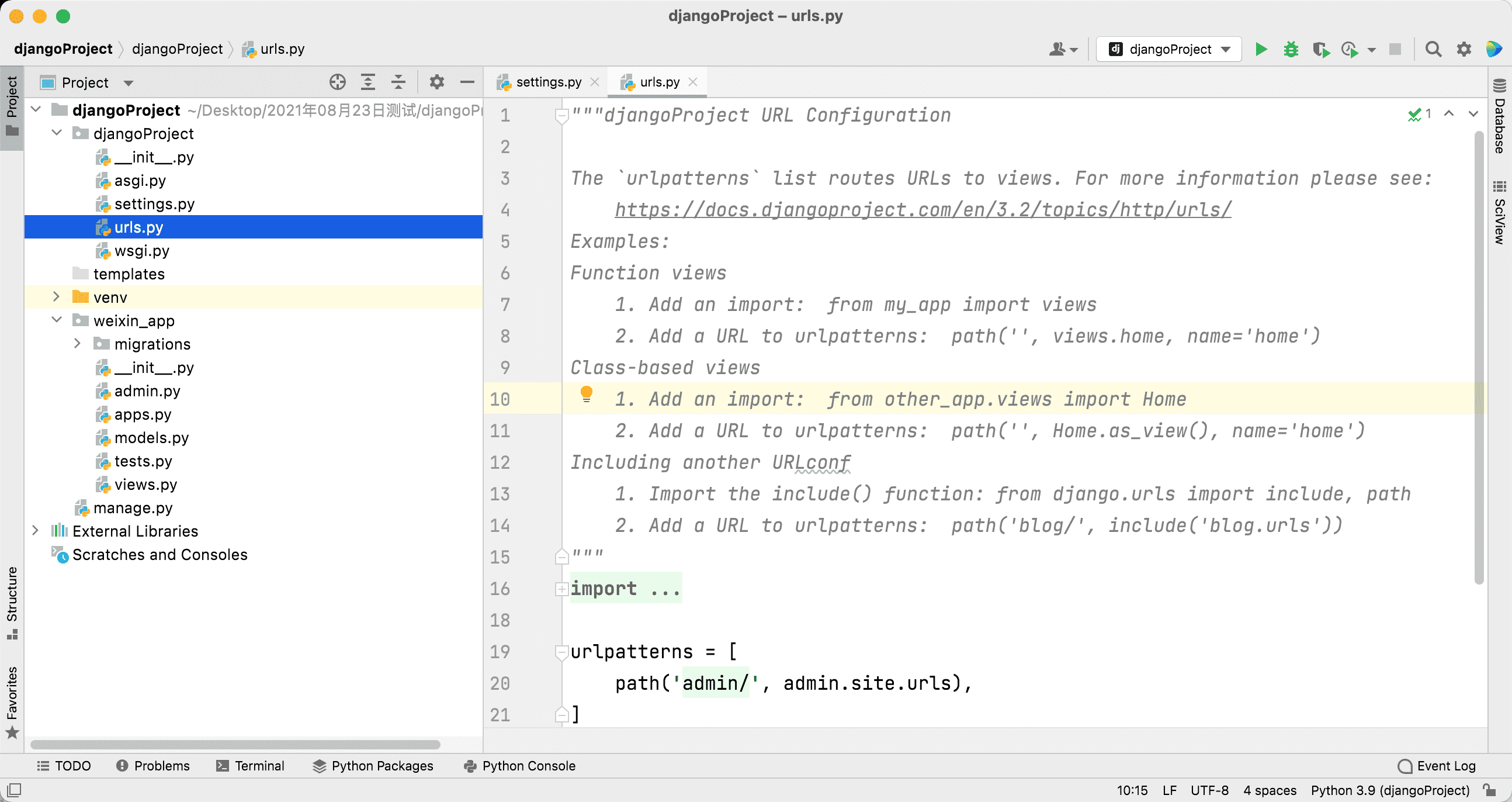Open apps.py in weixin_app
Viewport: 1512px width, 802px height.
click(143, 414)
